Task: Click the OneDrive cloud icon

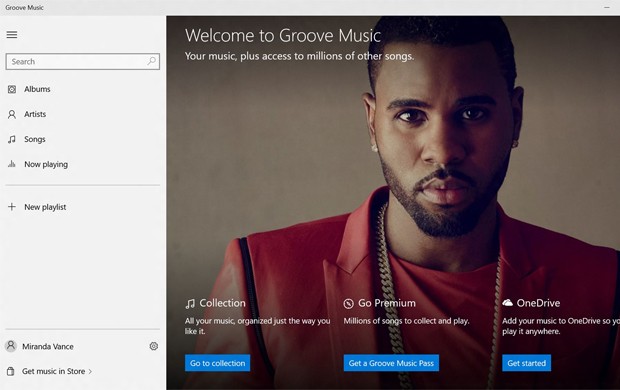Action: [x=507, y=303]
